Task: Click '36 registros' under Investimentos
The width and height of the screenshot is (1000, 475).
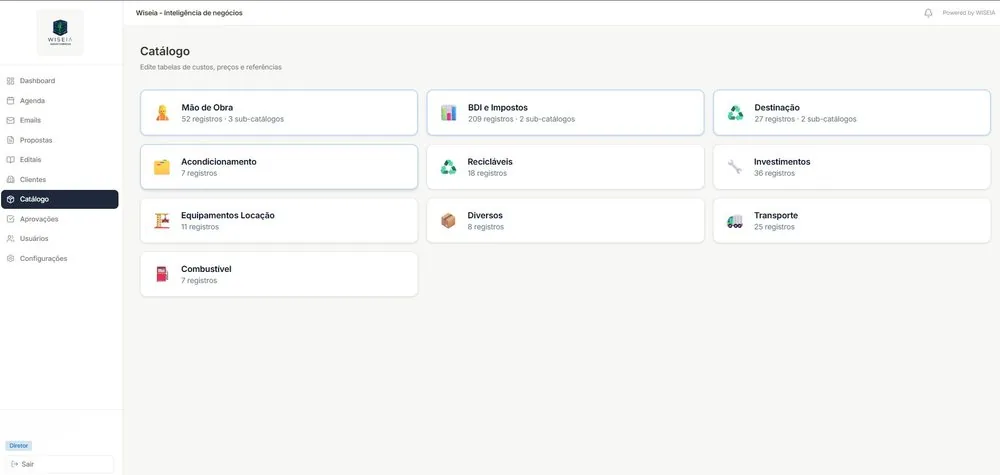Action: [x=774, y=173]
